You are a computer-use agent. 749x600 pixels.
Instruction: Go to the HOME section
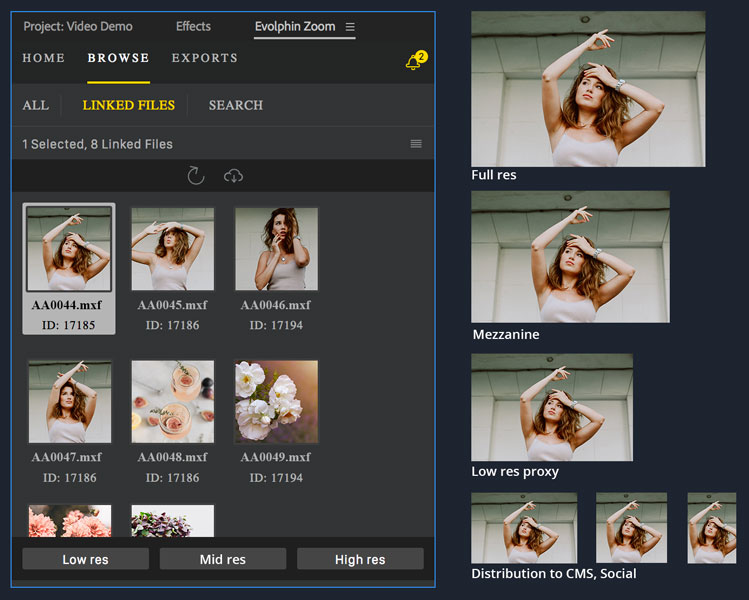pos(43,58)
